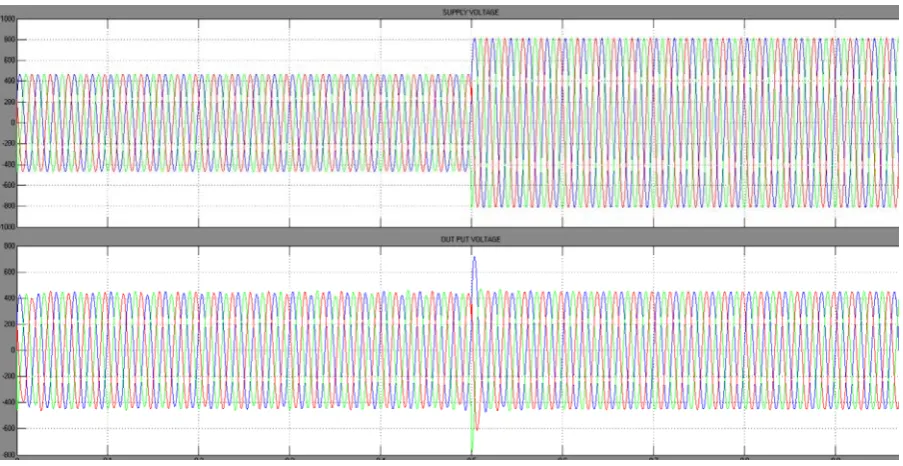903x466 pixels.
Task: Select the -200 tick label on output voltage axis
Action: [x=8, y=376]
